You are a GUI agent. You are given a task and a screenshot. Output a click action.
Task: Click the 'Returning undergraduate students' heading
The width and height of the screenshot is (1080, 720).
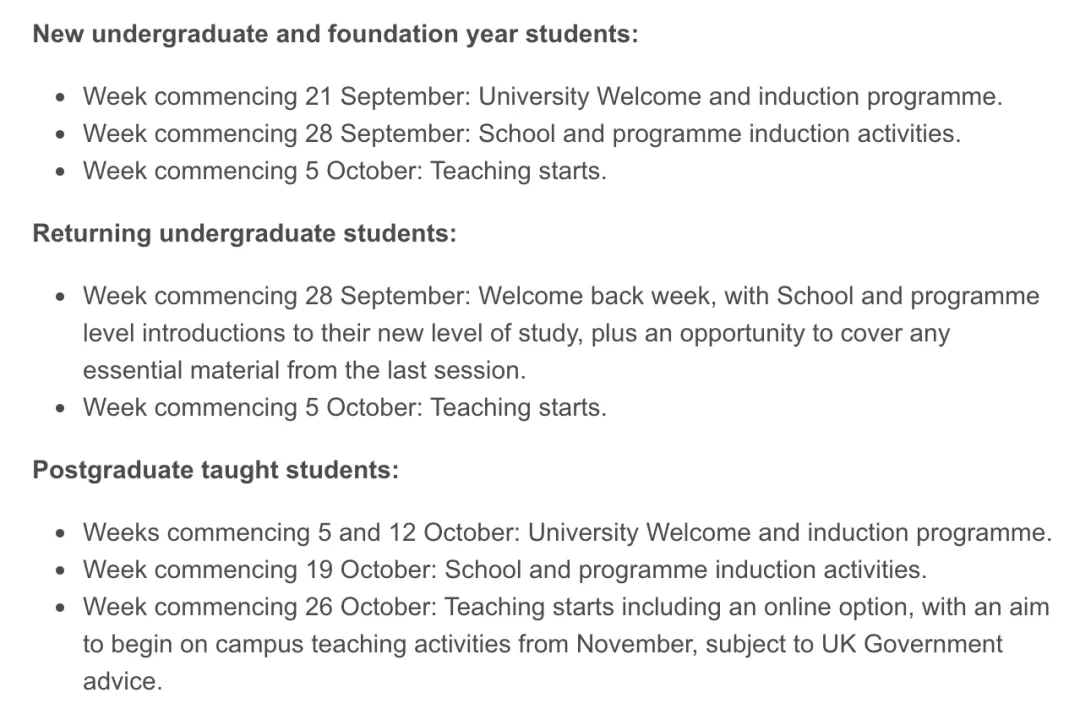click(x=245, y=234)
